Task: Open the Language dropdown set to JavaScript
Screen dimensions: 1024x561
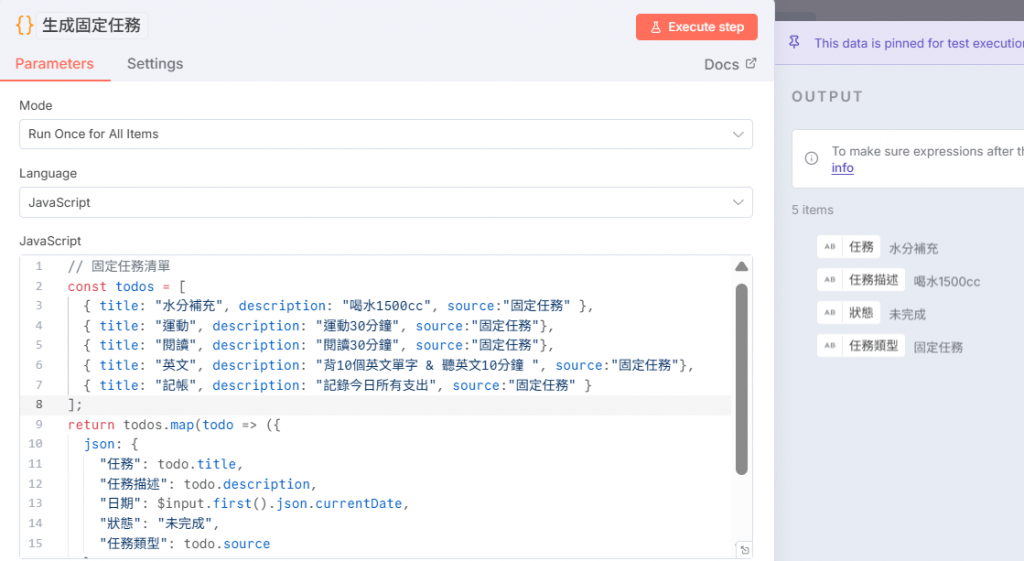Action: click(386, 202)
